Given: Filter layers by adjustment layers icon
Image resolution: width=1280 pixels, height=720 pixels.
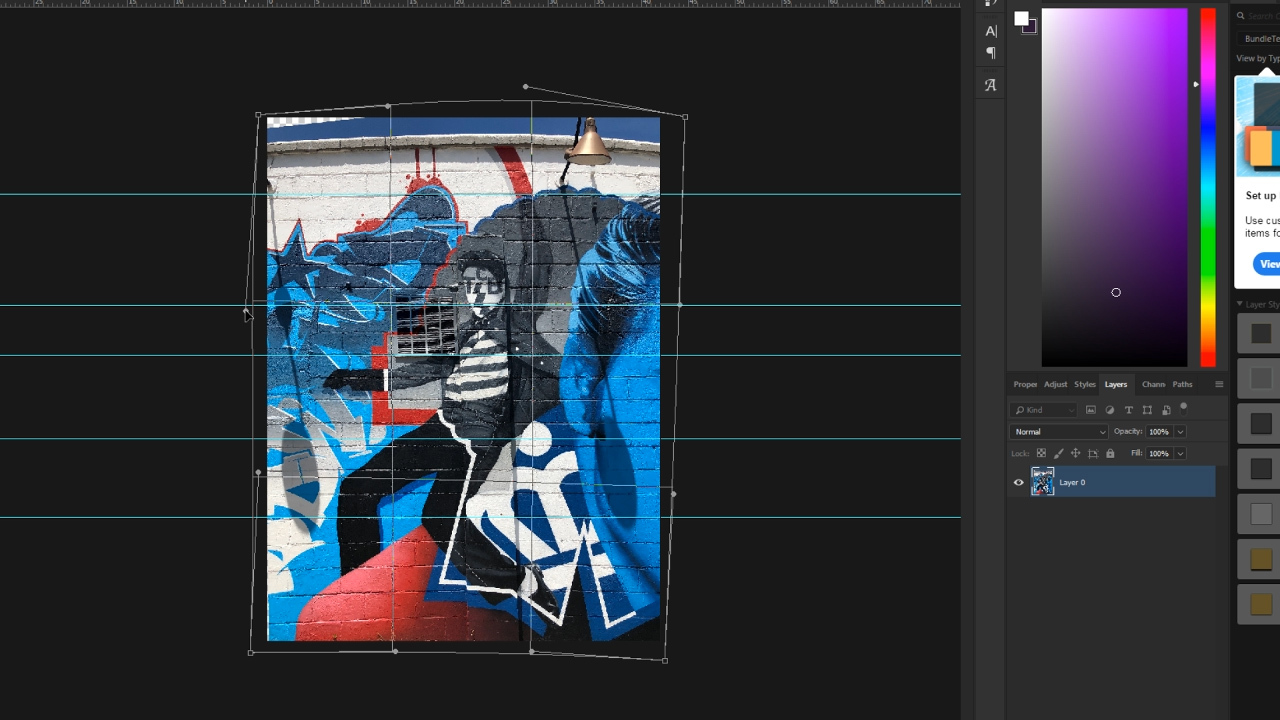Looking at the screenshot, I should pyautogui.click(x=1110, y=410).
